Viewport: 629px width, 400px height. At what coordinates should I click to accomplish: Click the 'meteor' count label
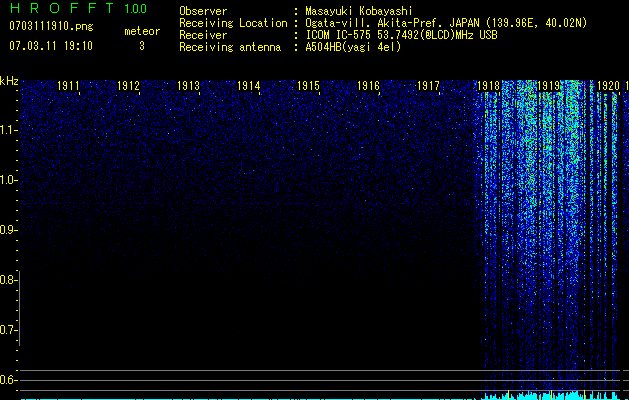click(x=142, y=31)
